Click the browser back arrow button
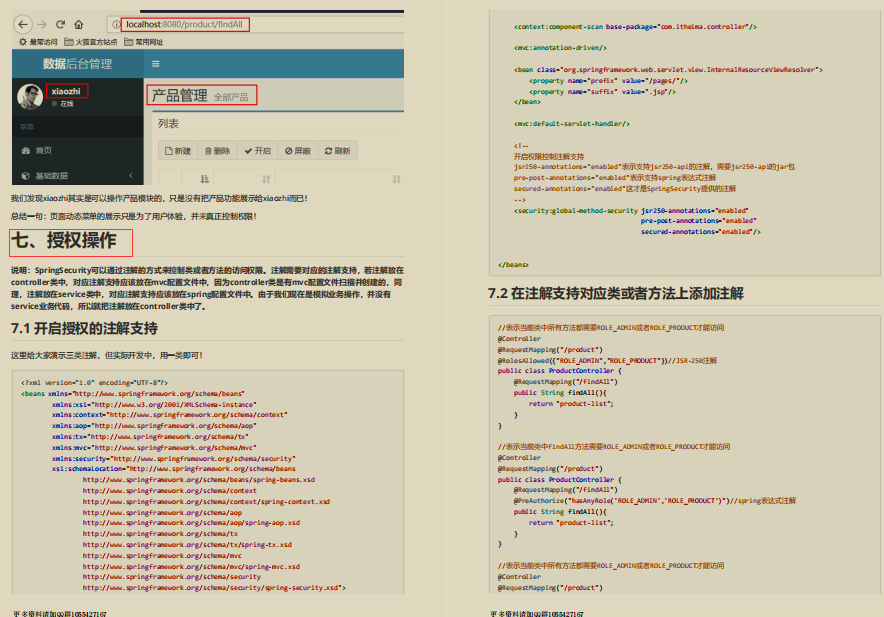This screenshot has height=617, width=884. coord(23,24)
